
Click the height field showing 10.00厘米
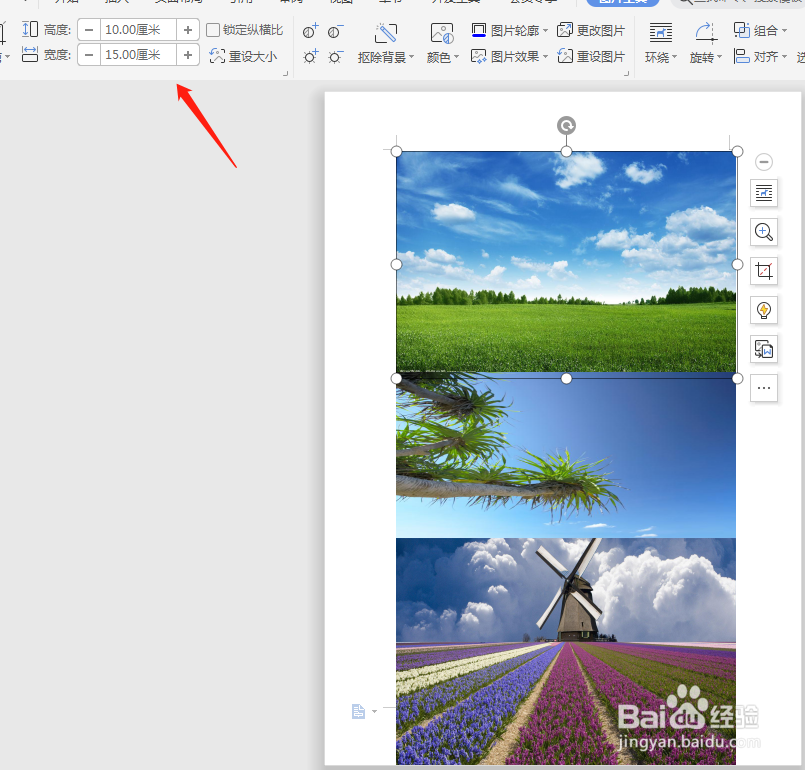point(138,30)
